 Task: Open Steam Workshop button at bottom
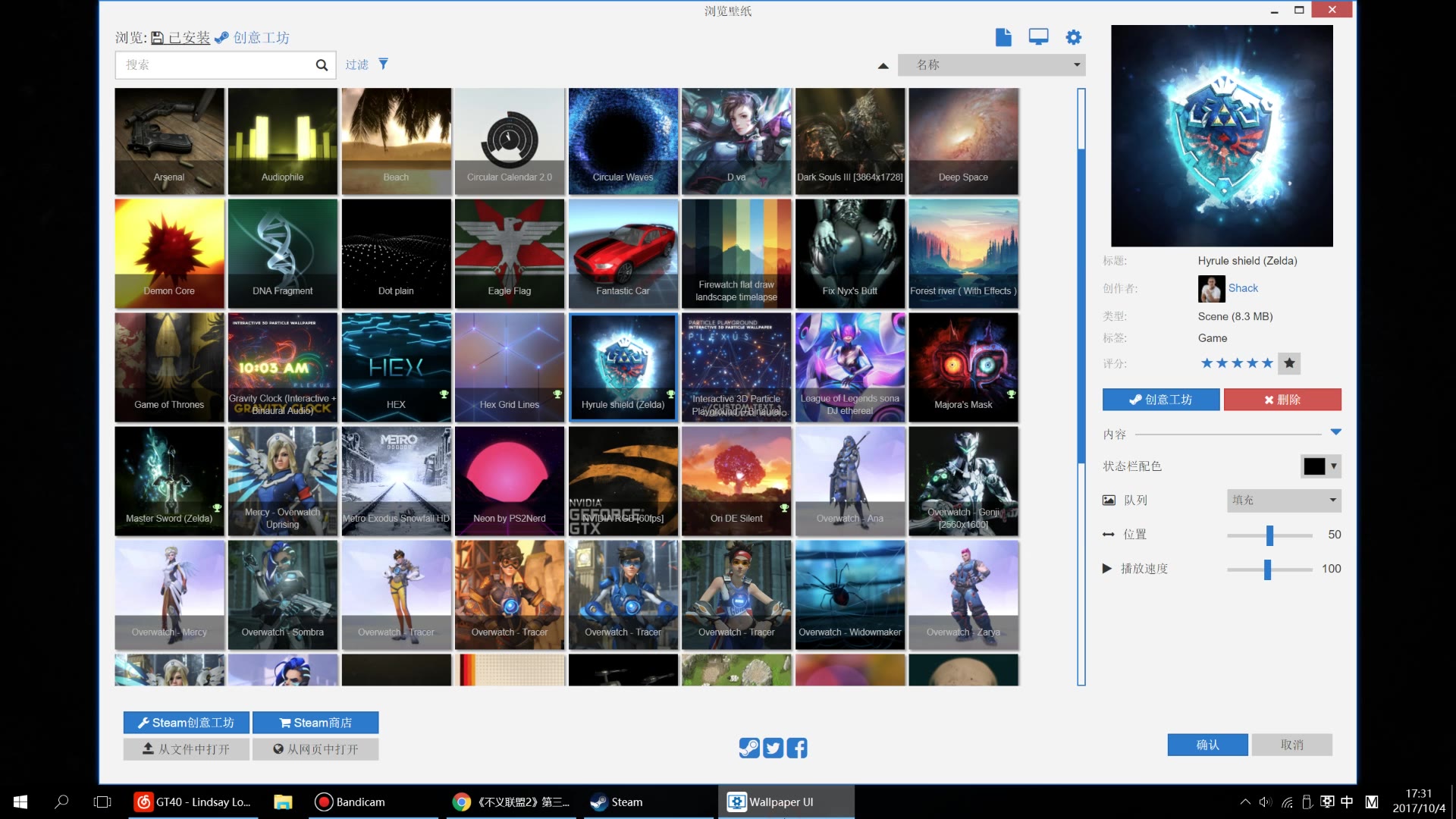(186, 723)
